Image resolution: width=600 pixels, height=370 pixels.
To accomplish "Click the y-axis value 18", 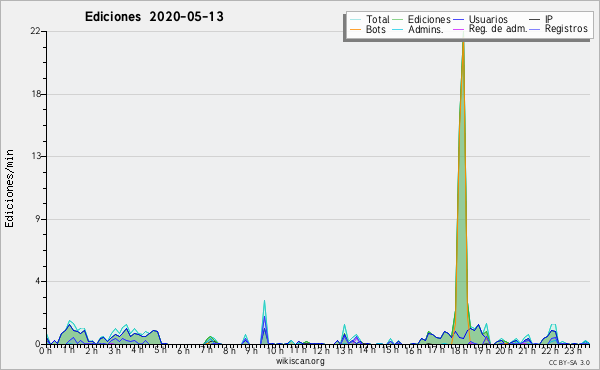I will pos(36,94).
